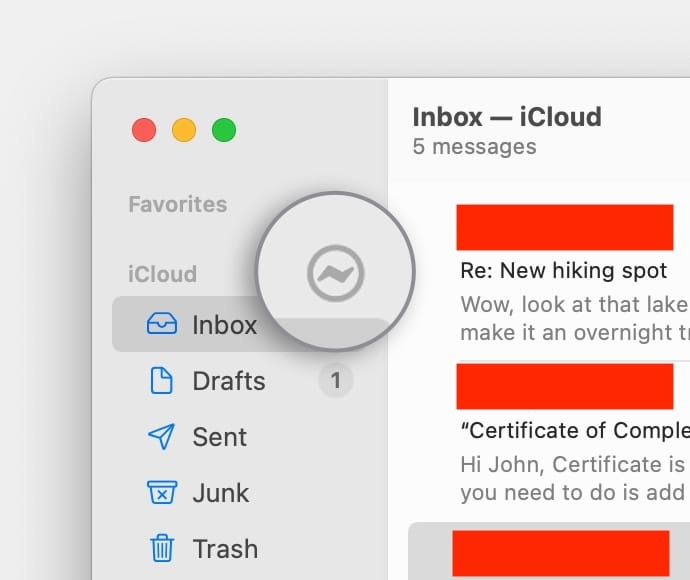The height and width of the screenshot is (580, 690).
Task: Click the Inbox tray icon in sidebar
Action: (161, 324)
